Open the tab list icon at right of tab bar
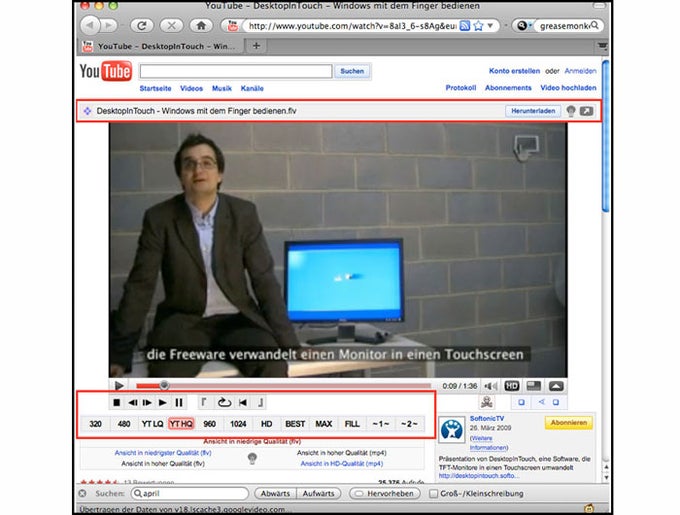The image size is (680, 515). pyautogui.click(x=602, y=46)
